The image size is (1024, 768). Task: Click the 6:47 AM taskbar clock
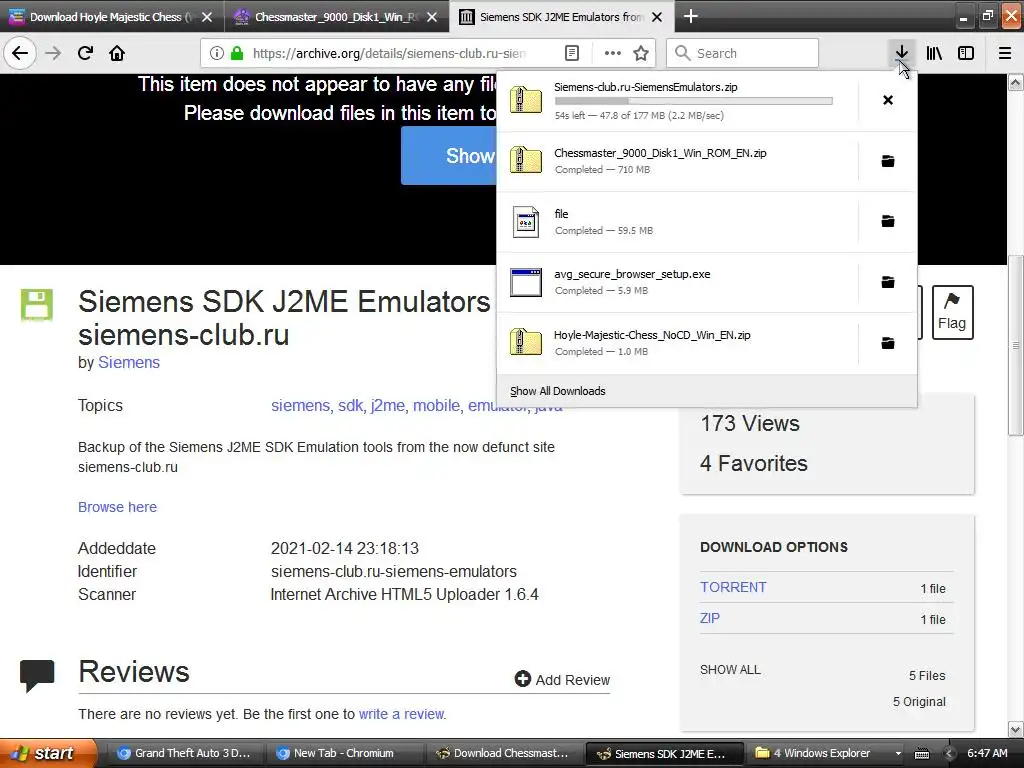(987, 753)
